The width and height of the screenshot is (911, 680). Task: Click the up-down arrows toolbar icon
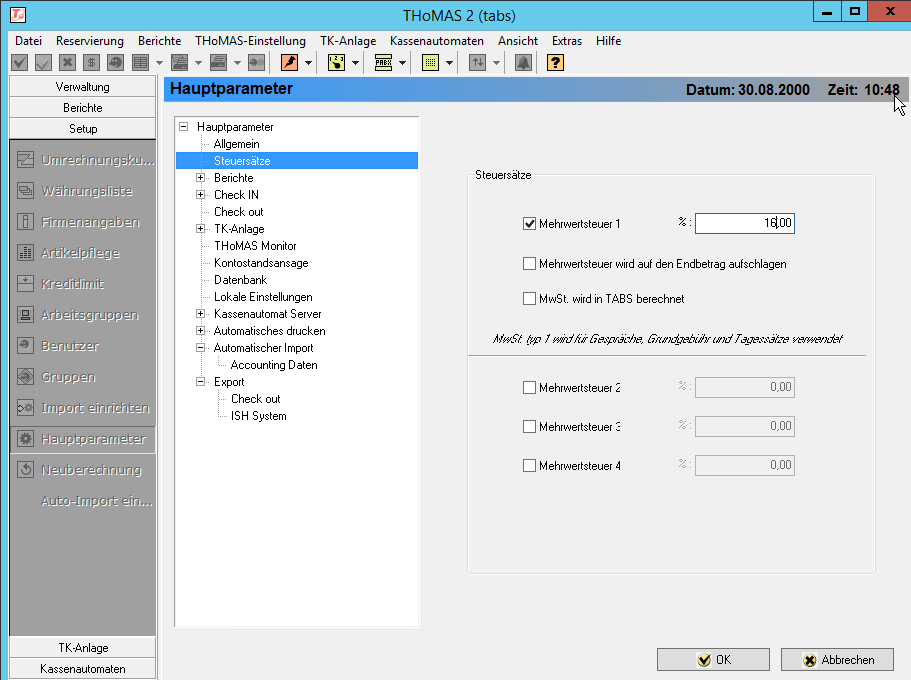tap(478, 62)
